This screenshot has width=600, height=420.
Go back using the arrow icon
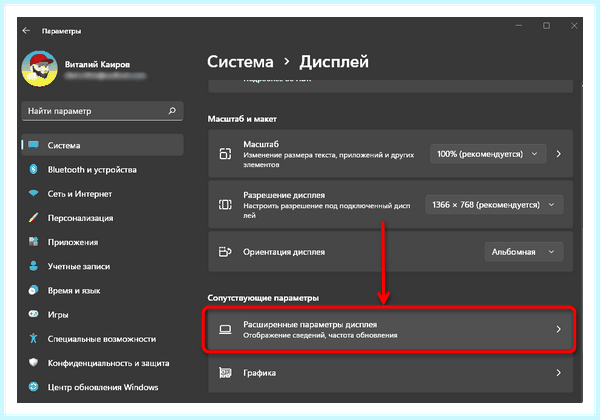pyautogui.click(x=26, y=31)
